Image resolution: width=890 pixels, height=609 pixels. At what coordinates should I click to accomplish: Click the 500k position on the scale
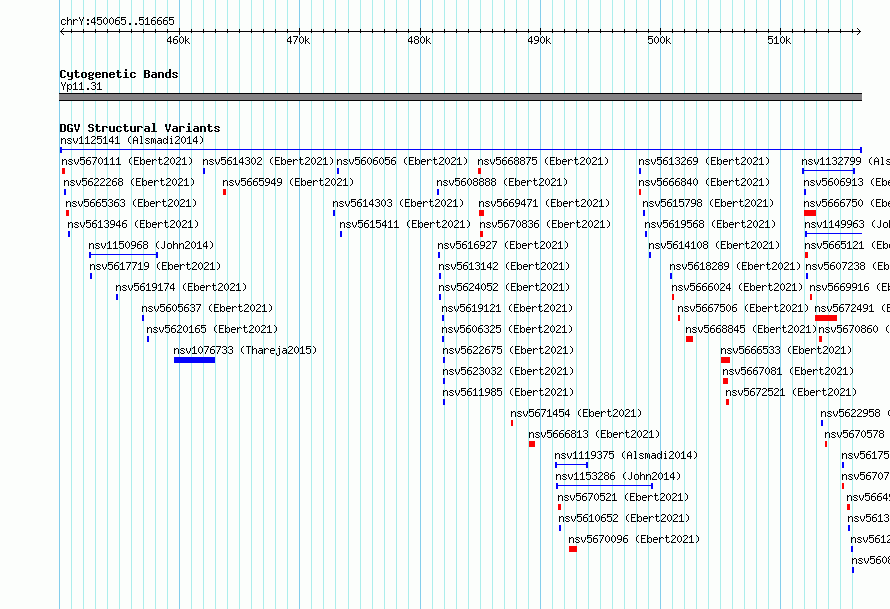pos(659,40)
